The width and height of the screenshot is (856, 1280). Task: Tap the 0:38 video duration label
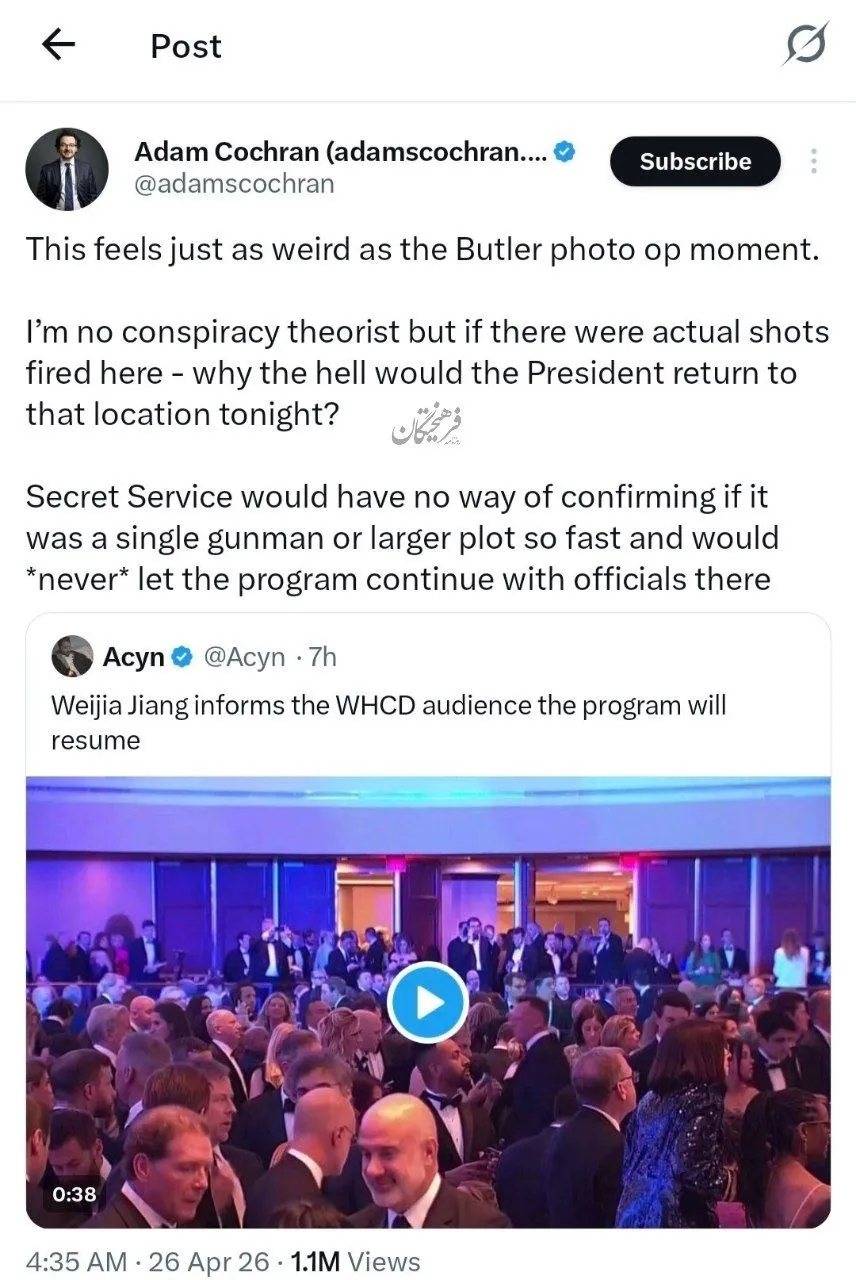click(72, 1193)
